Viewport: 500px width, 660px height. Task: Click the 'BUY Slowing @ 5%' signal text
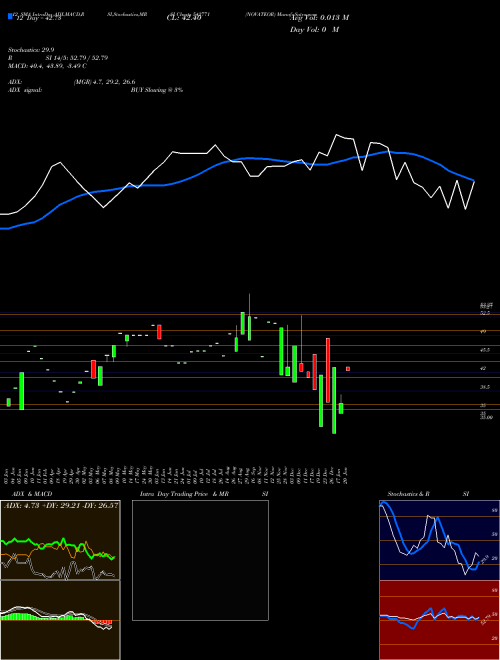(157, 90)
